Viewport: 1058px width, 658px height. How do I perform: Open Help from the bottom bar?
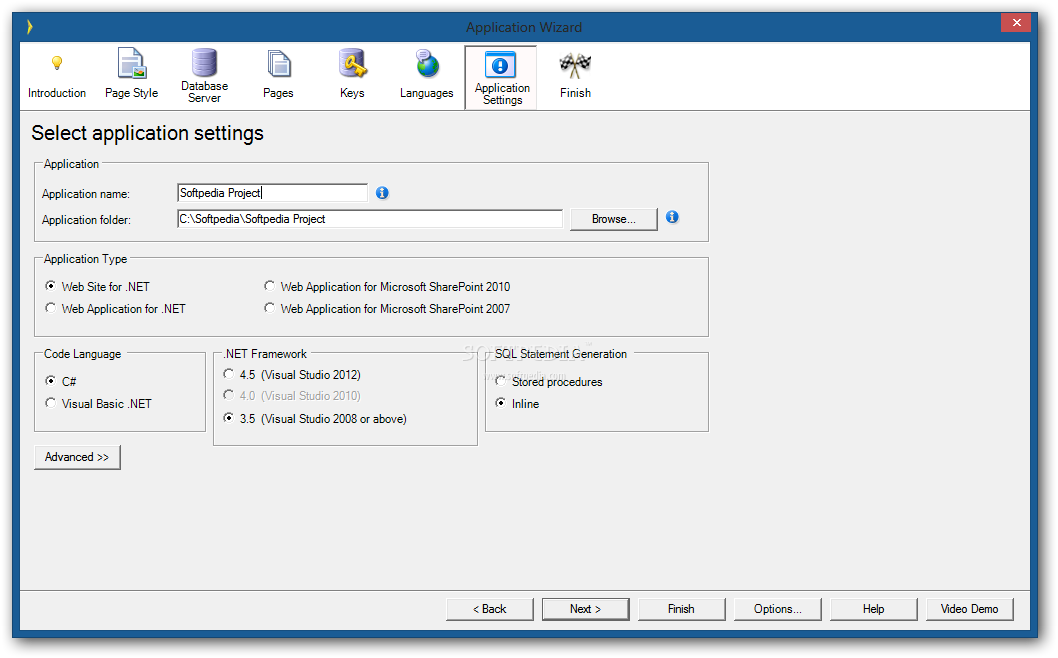[873, 609]
